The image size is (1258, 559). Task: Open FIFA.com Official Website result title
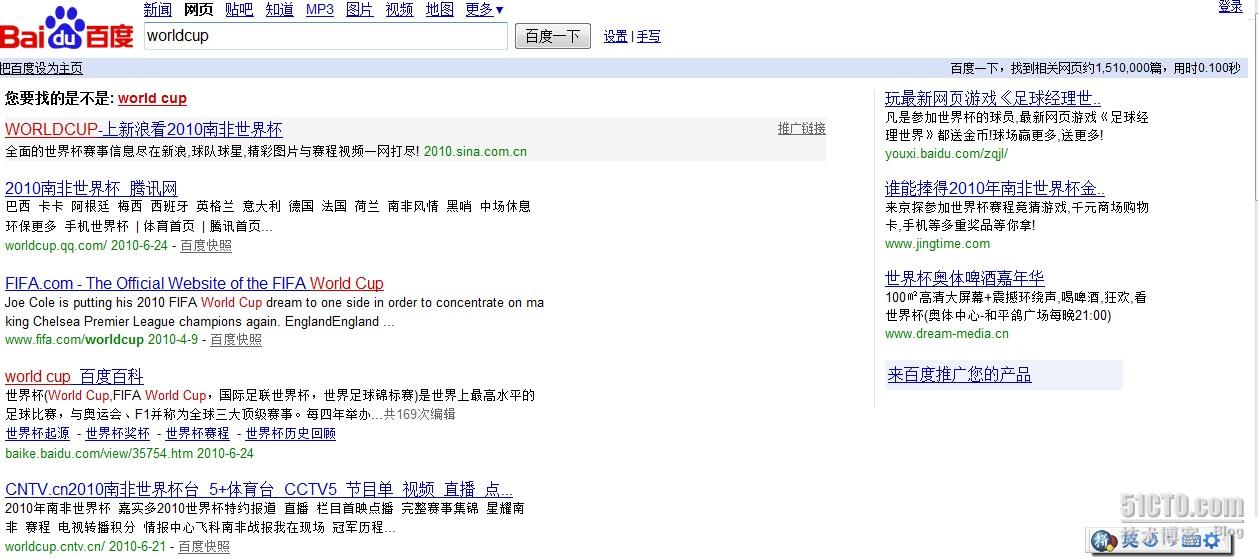[194, 283]
